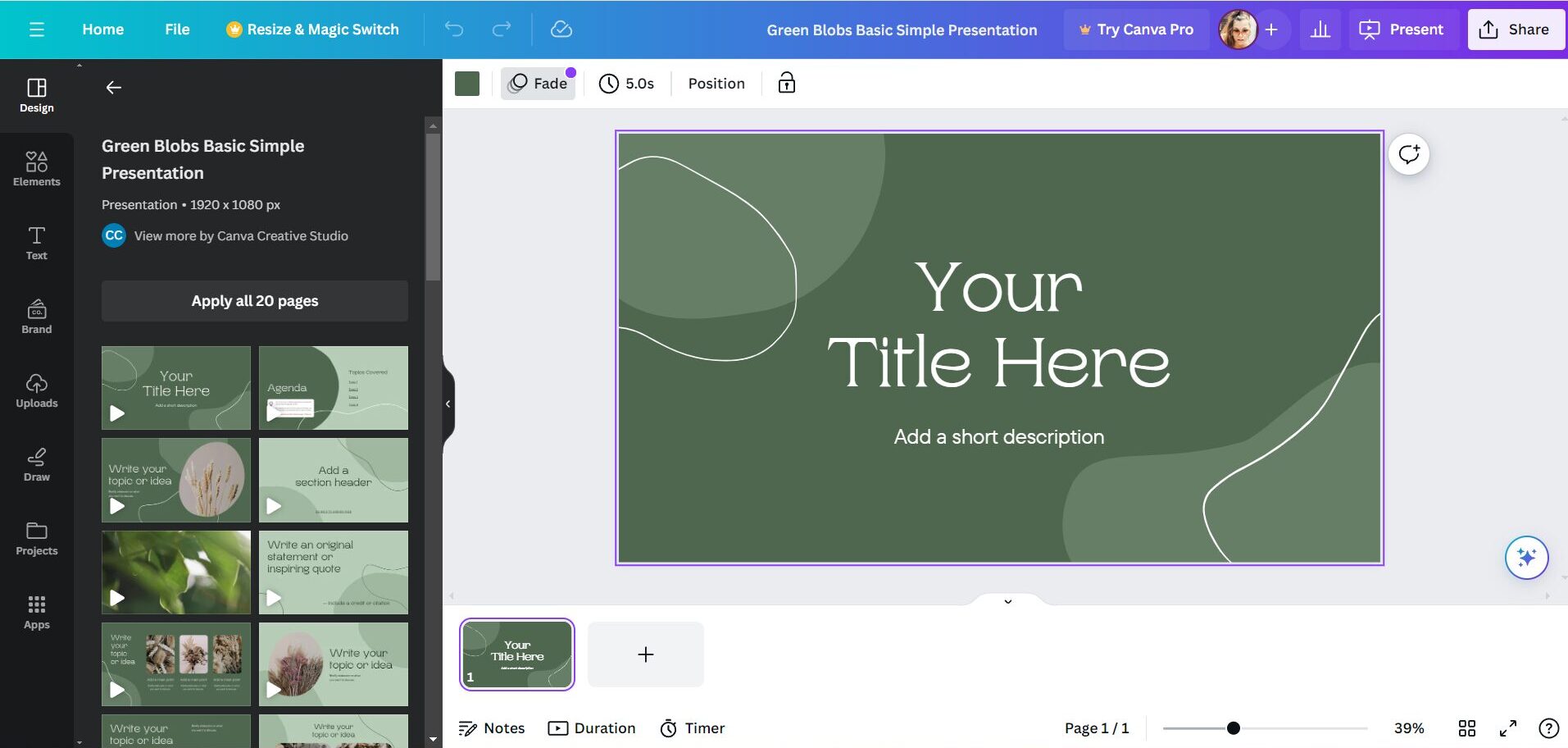Image resolution: width=1568 pixels, height=748 pixels.
Task: Click the undo arrow icon
Action: (x=454, y=30)
